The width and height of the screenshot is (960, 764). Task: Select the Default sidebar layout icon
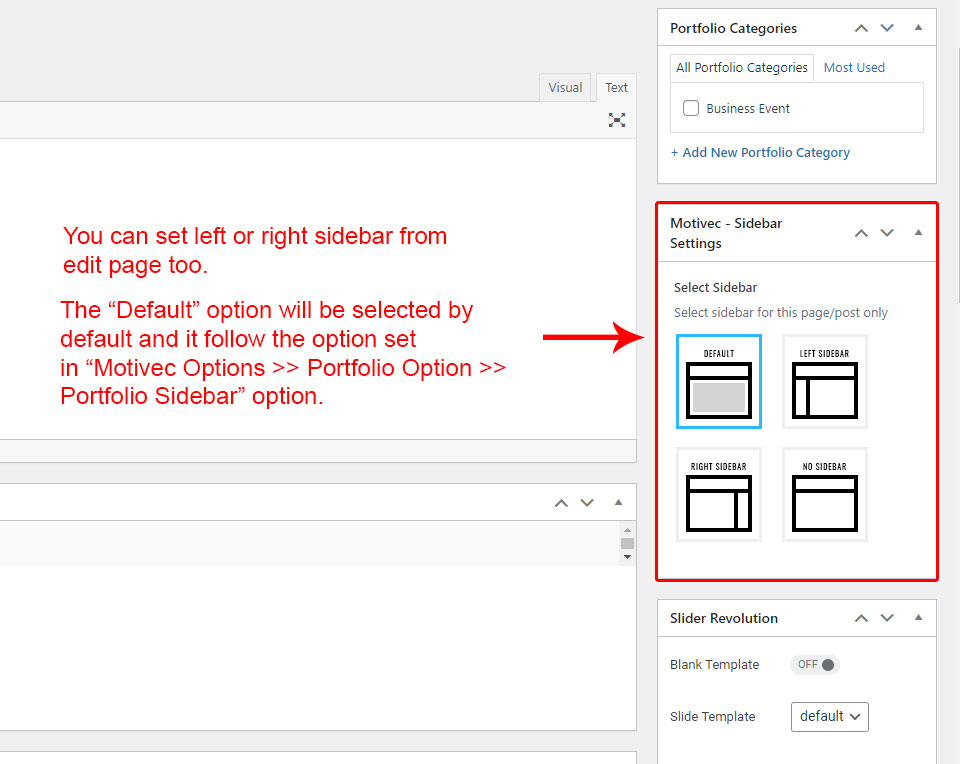tap(718, 382)
